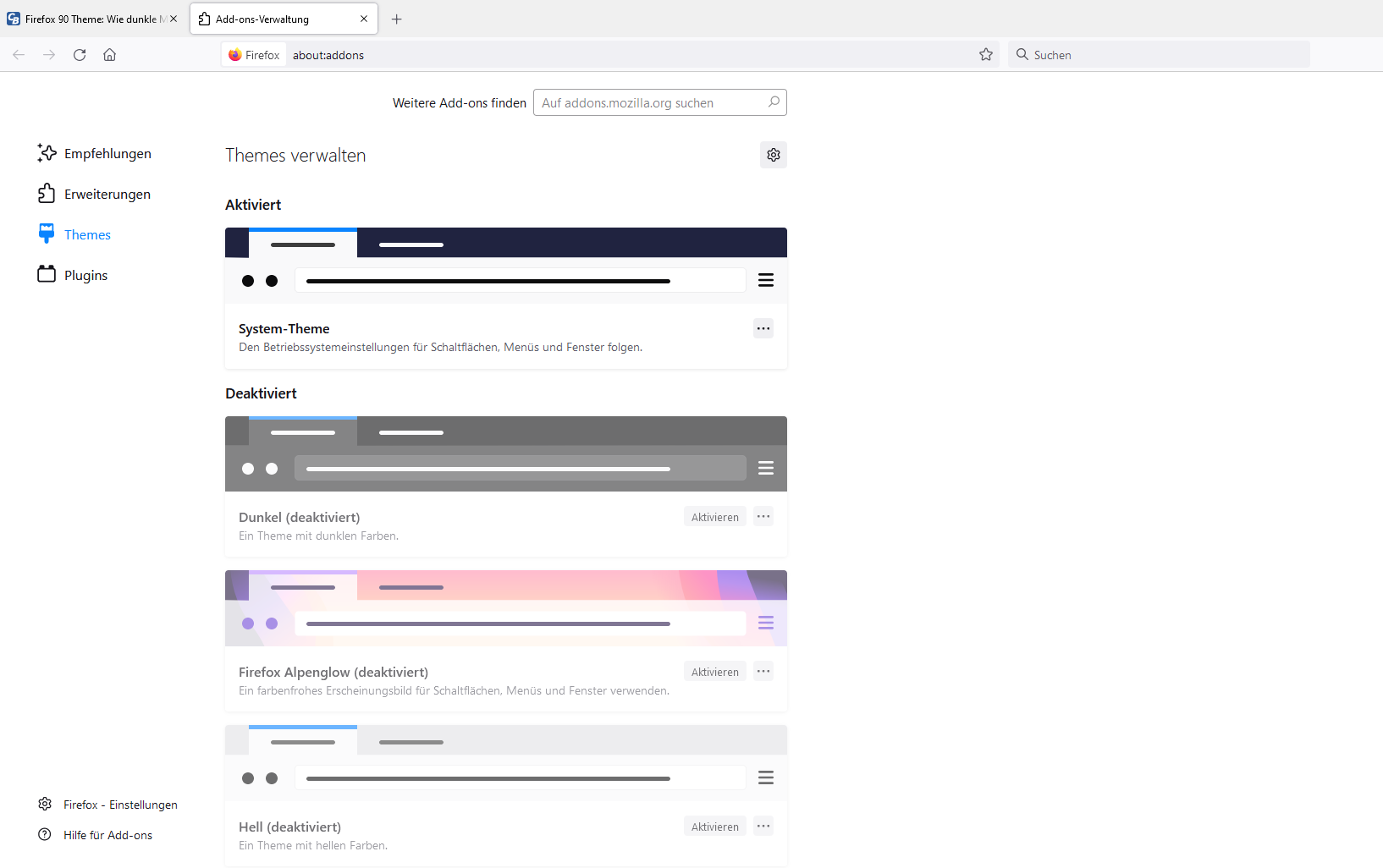Activate the Hell theme

pos(715,827)
